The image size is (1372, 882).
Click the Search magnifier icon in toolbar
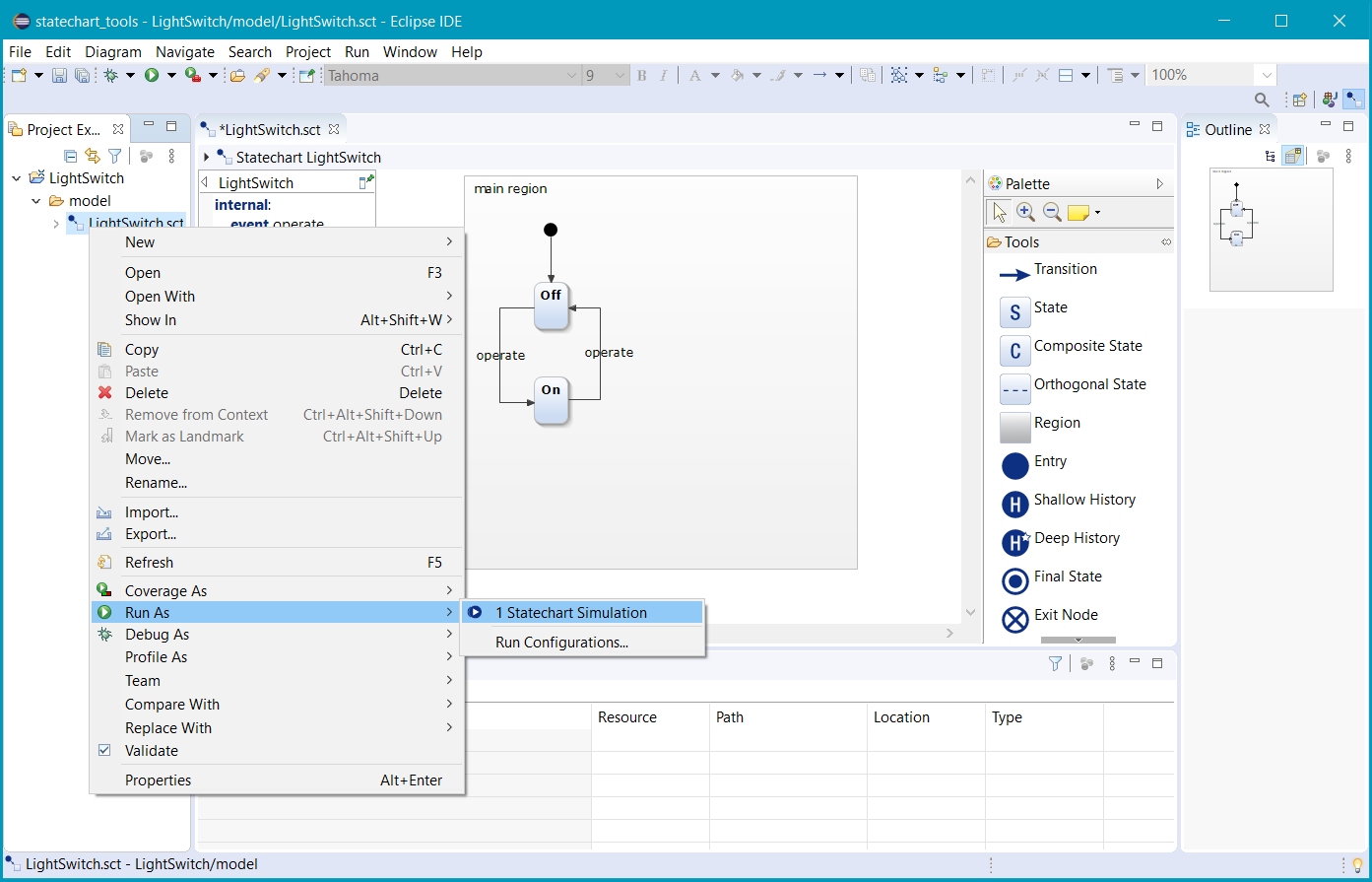point(1262,100)
